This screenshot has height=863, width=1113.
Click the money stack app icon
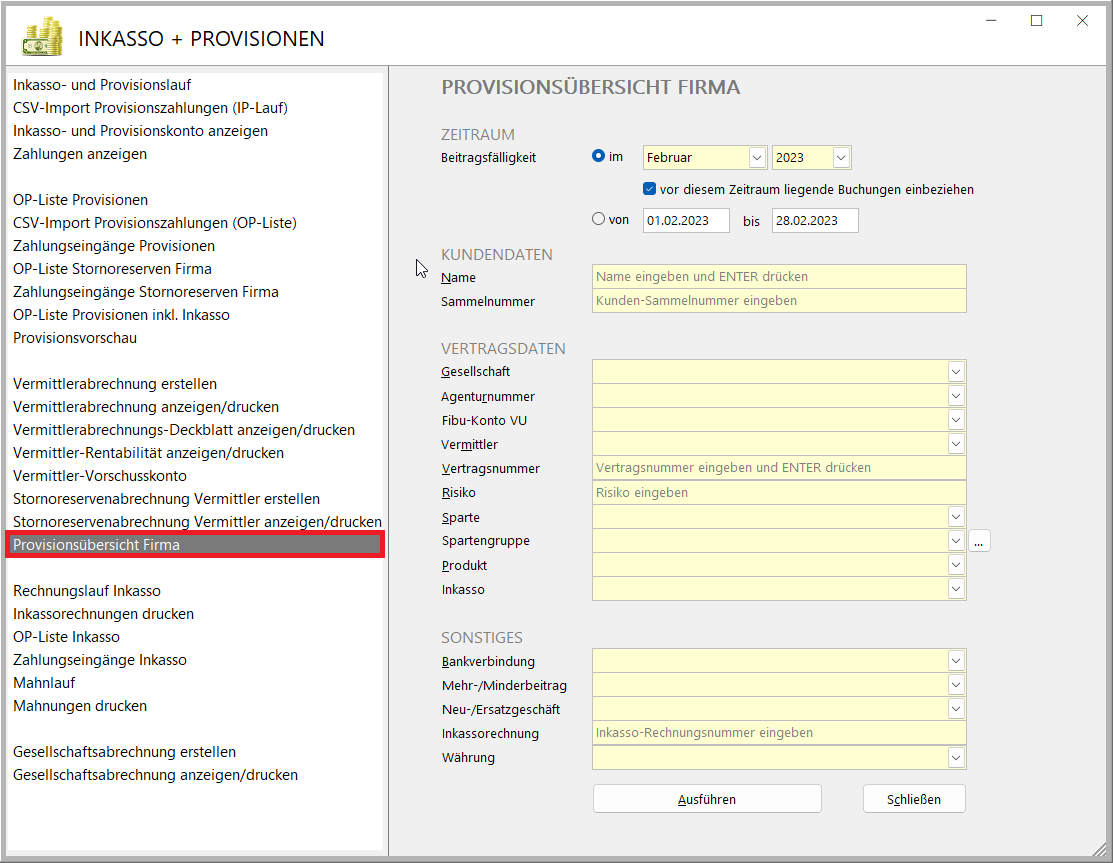pyautogui.click(x=42, y=38)
